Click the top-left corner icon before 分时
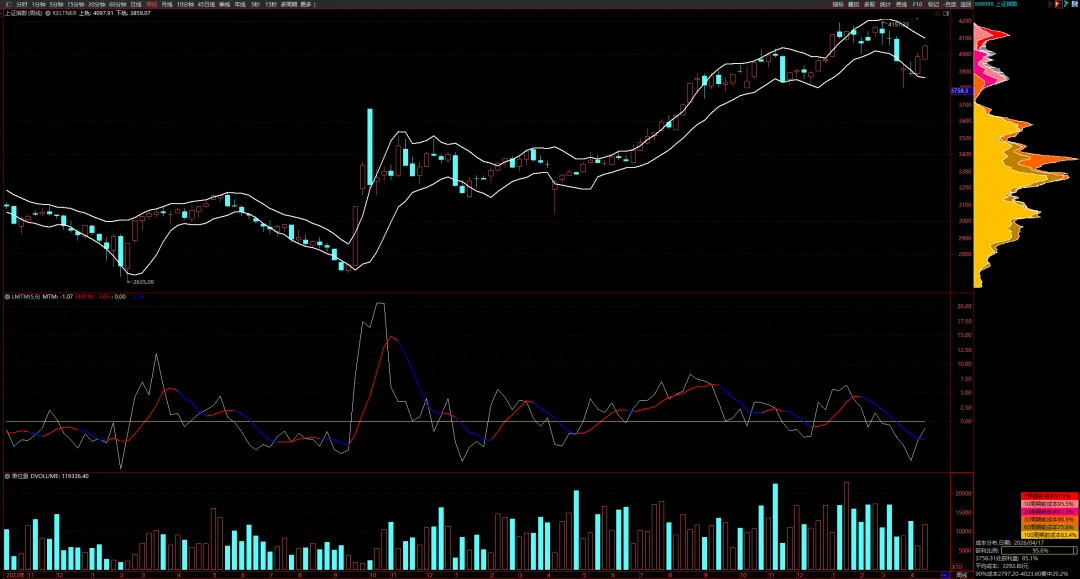This screenshot has width=1080, height=579. click(x=9, y=4)
